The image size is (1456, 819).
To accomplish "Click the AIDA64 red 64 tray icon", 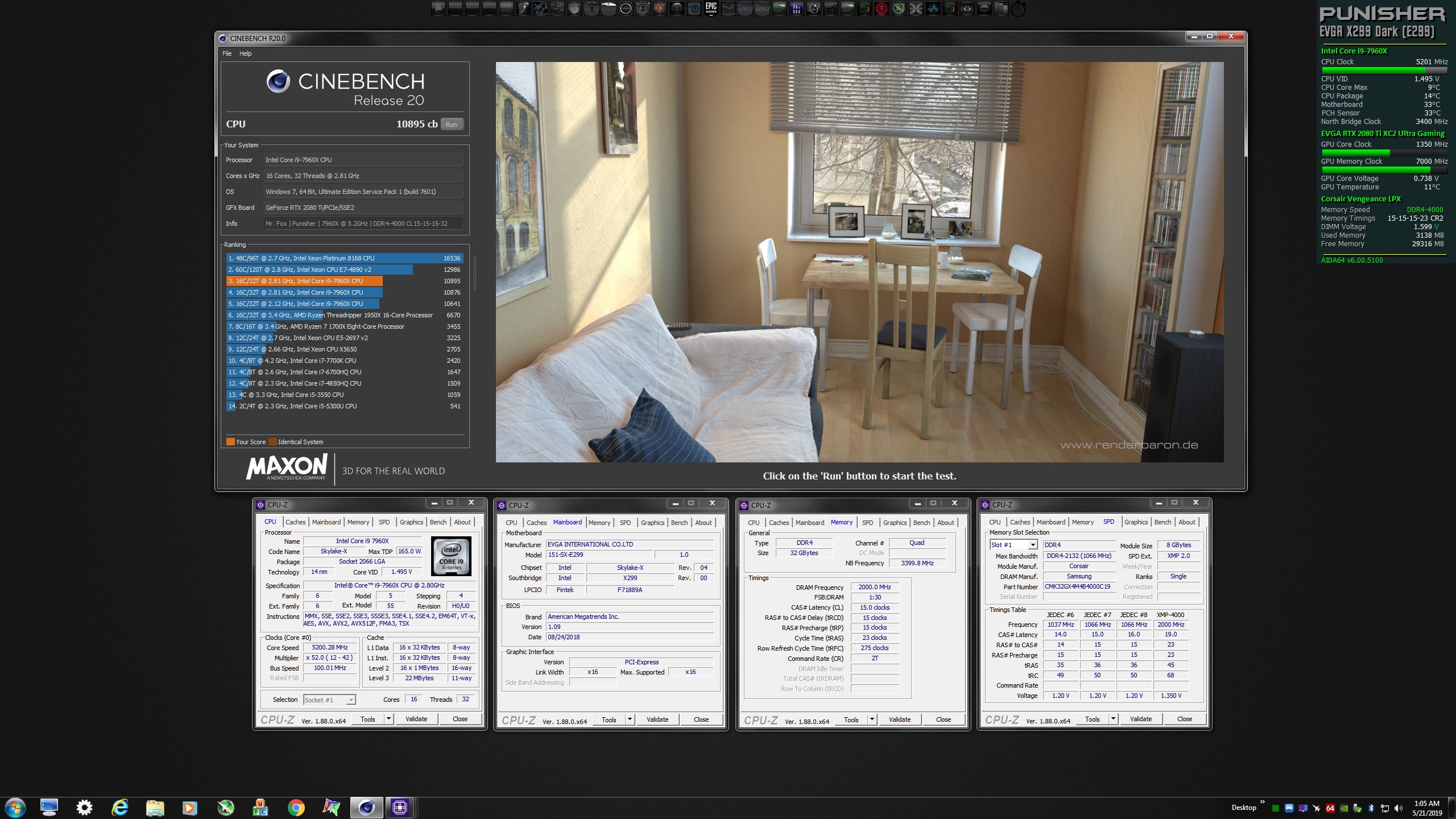I will (x=1330, y=808).
